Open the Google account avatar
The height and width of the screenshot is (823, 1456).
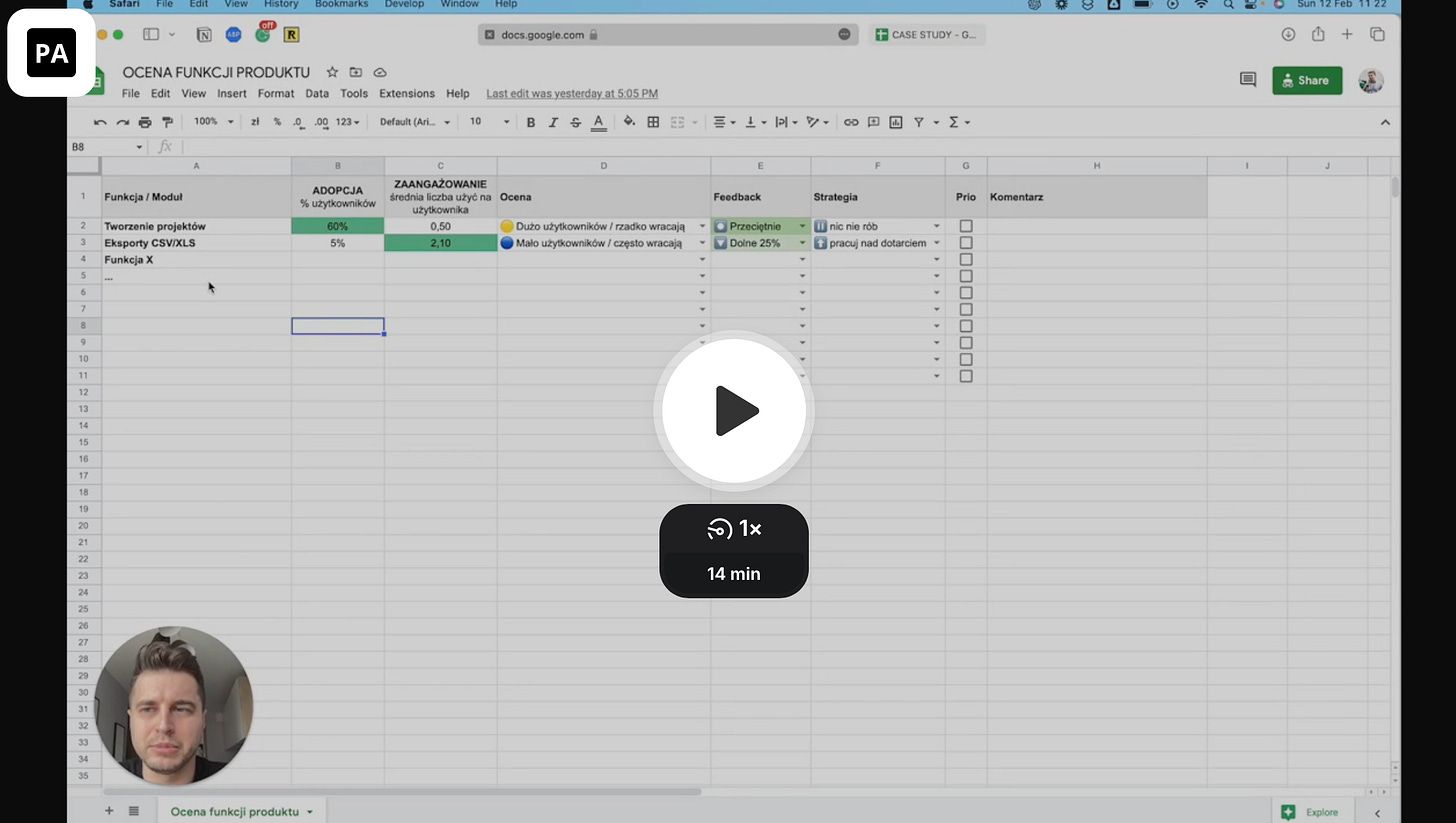(x=1371, y=80)
